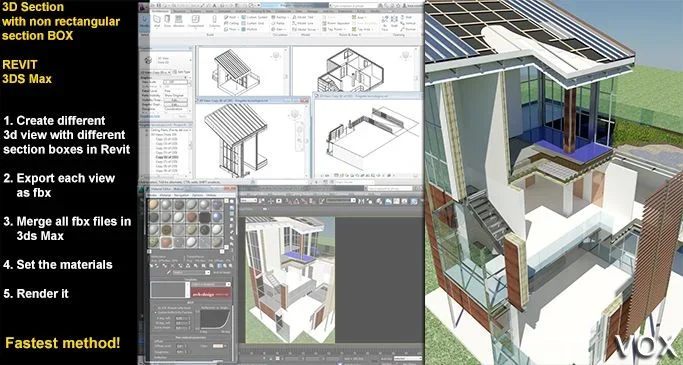Open Material menu in Material Editor
The image size is (683, 365).
165,195
